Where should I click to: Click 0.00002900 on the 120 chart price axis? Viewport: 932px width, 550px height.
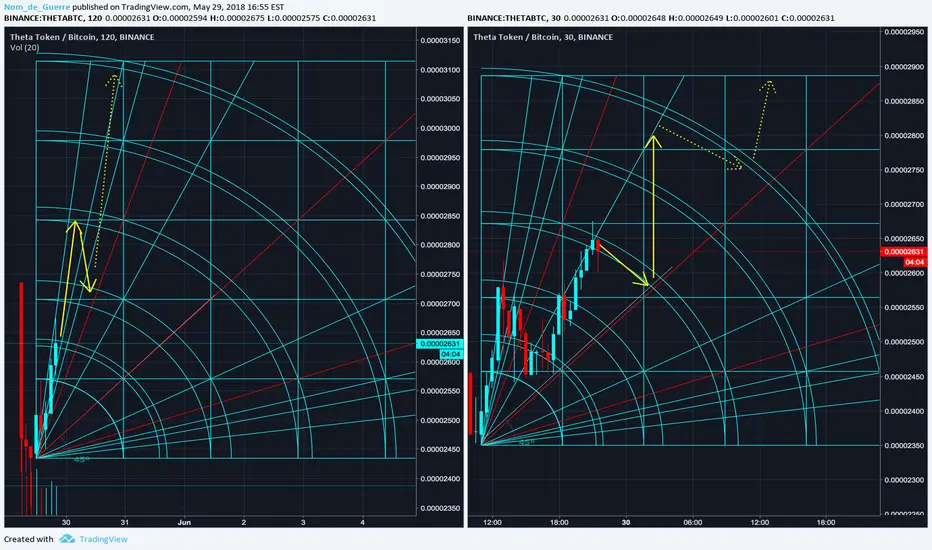click(x=440, y=187)
